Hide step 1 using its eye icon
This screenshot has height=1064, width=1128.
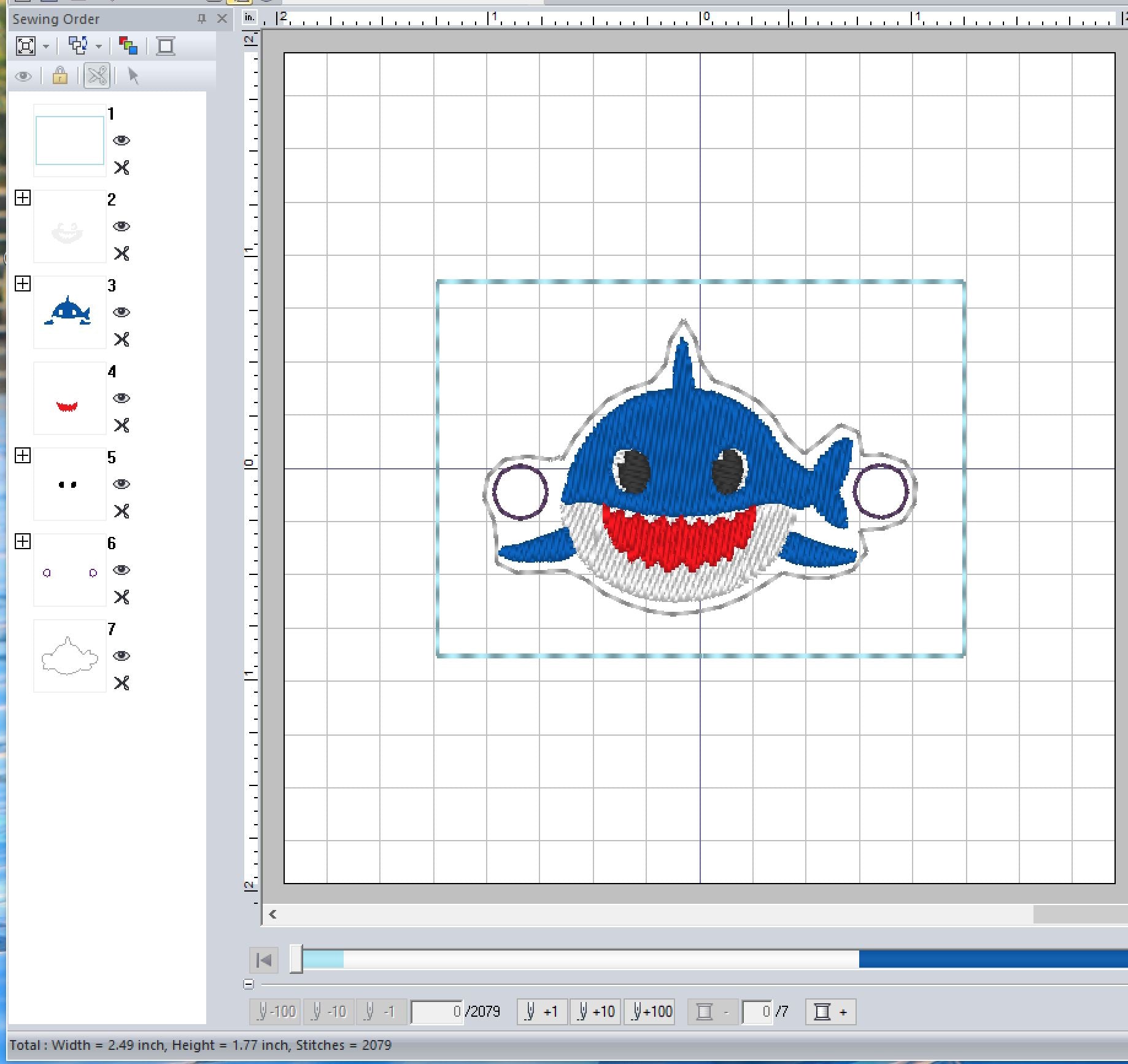[x=122, y=141]
